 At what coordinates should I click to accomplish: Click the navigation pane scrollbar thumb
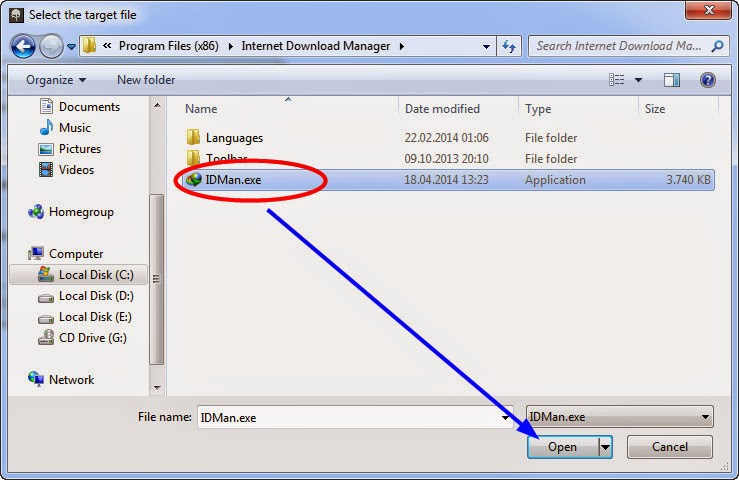[156, 279]
